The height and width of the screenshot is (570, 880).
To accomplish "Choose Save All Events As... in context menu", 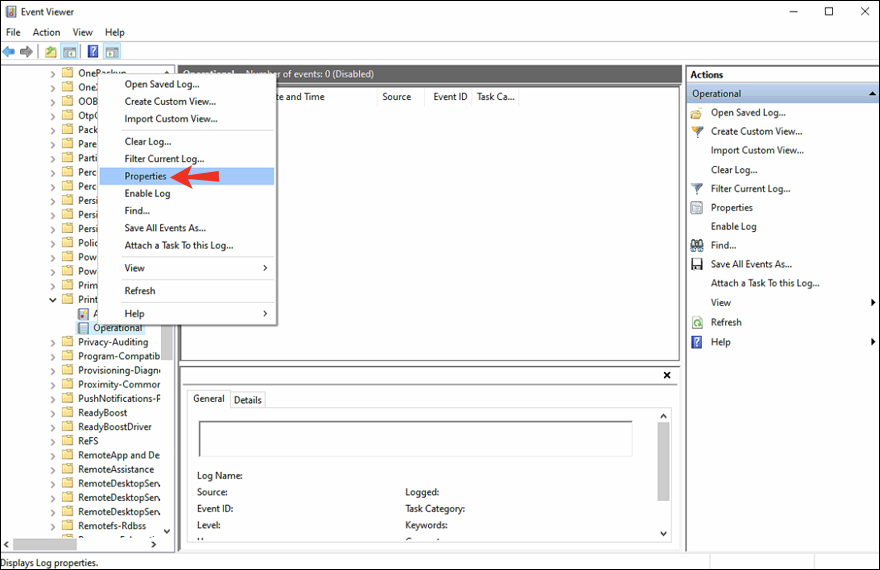I will click(x=187, y=228).
